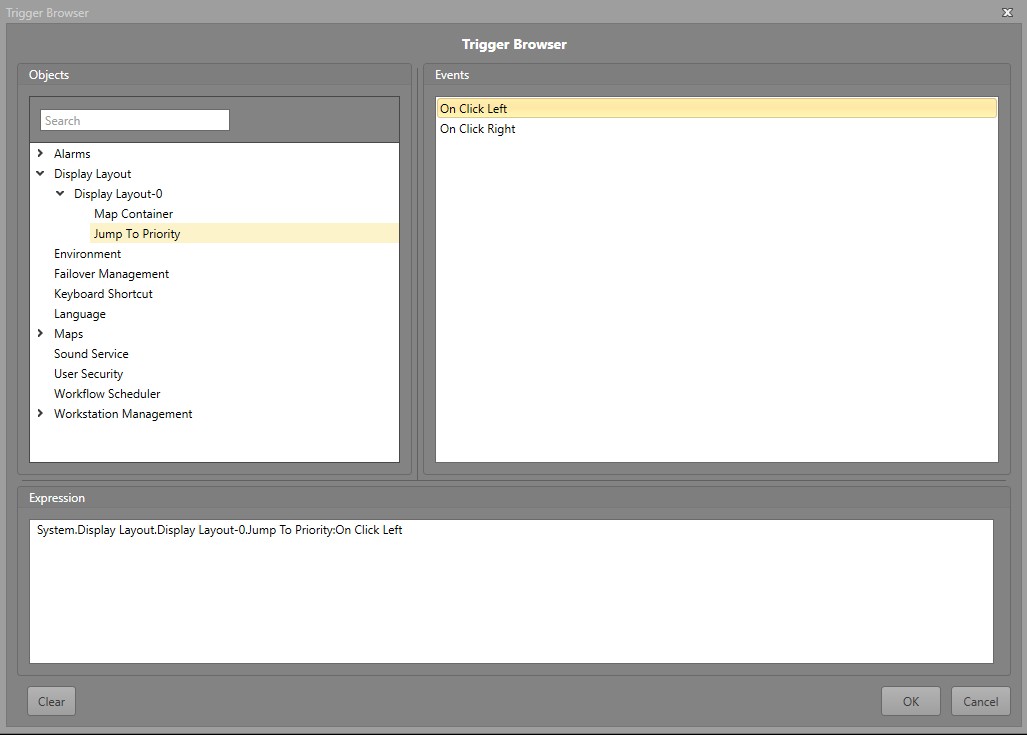The width and height of the screenshot is (1027, 735).
Task: Choose the On Click Right event
Action: (x=478, y=129)
